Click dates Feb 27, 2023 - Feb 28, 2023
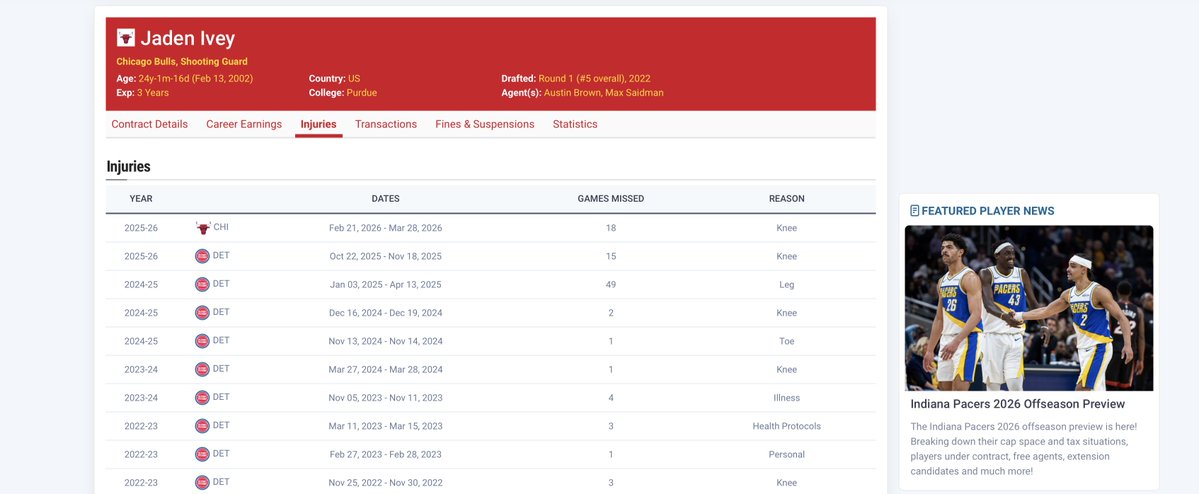This screenshot has width=1199, height=494. 385,454
